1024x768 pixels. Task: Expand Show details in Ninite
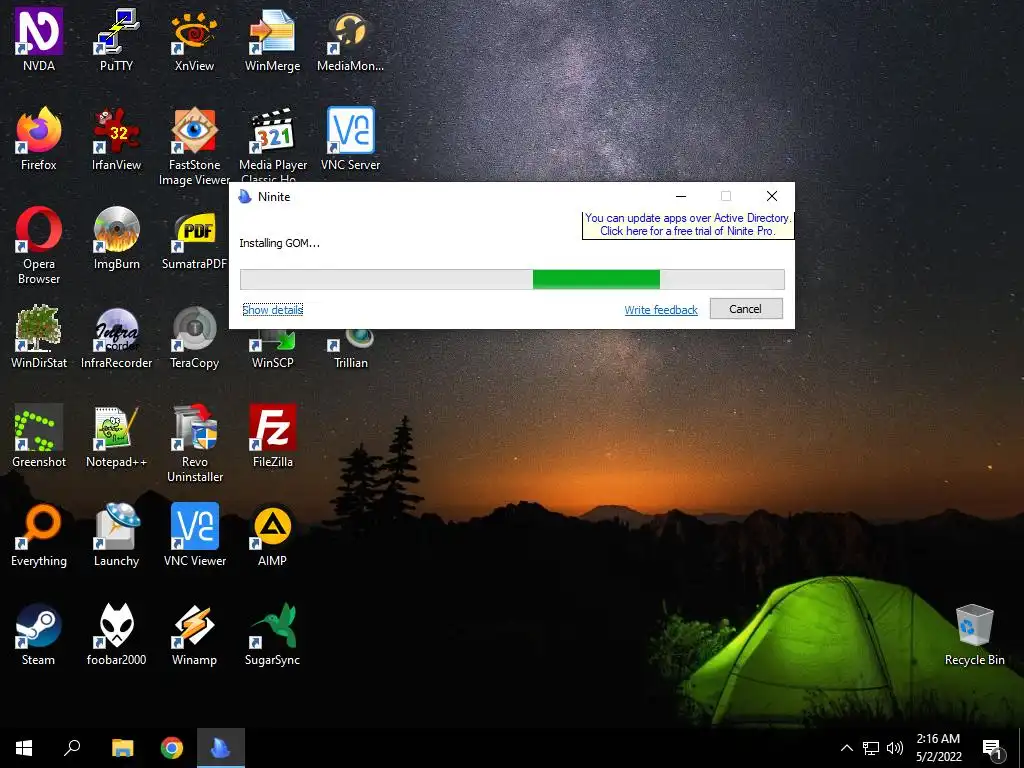272,310
